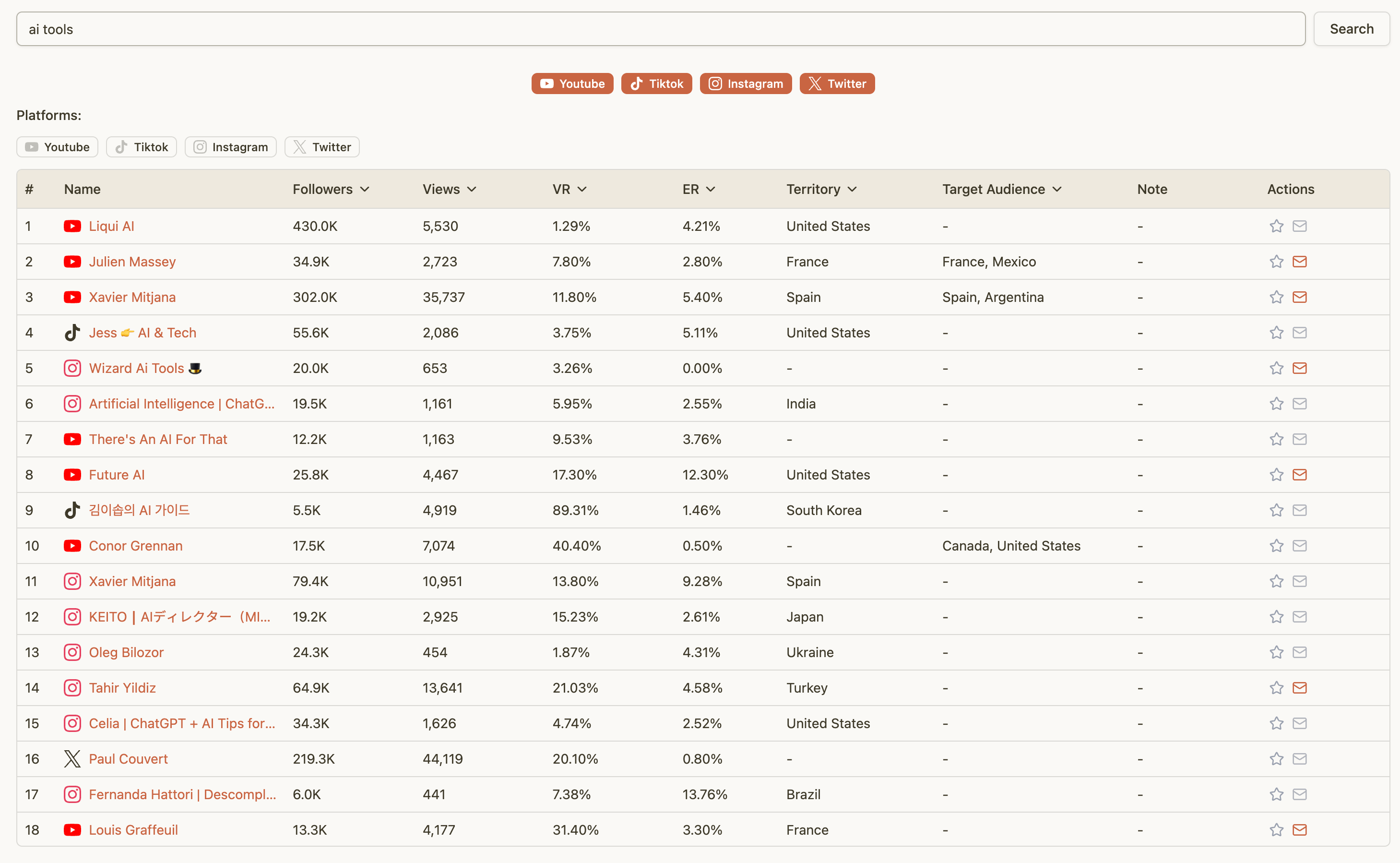The image size is (1400, 863).
Task: Open the Territory column dropdown
Action: 852,189
